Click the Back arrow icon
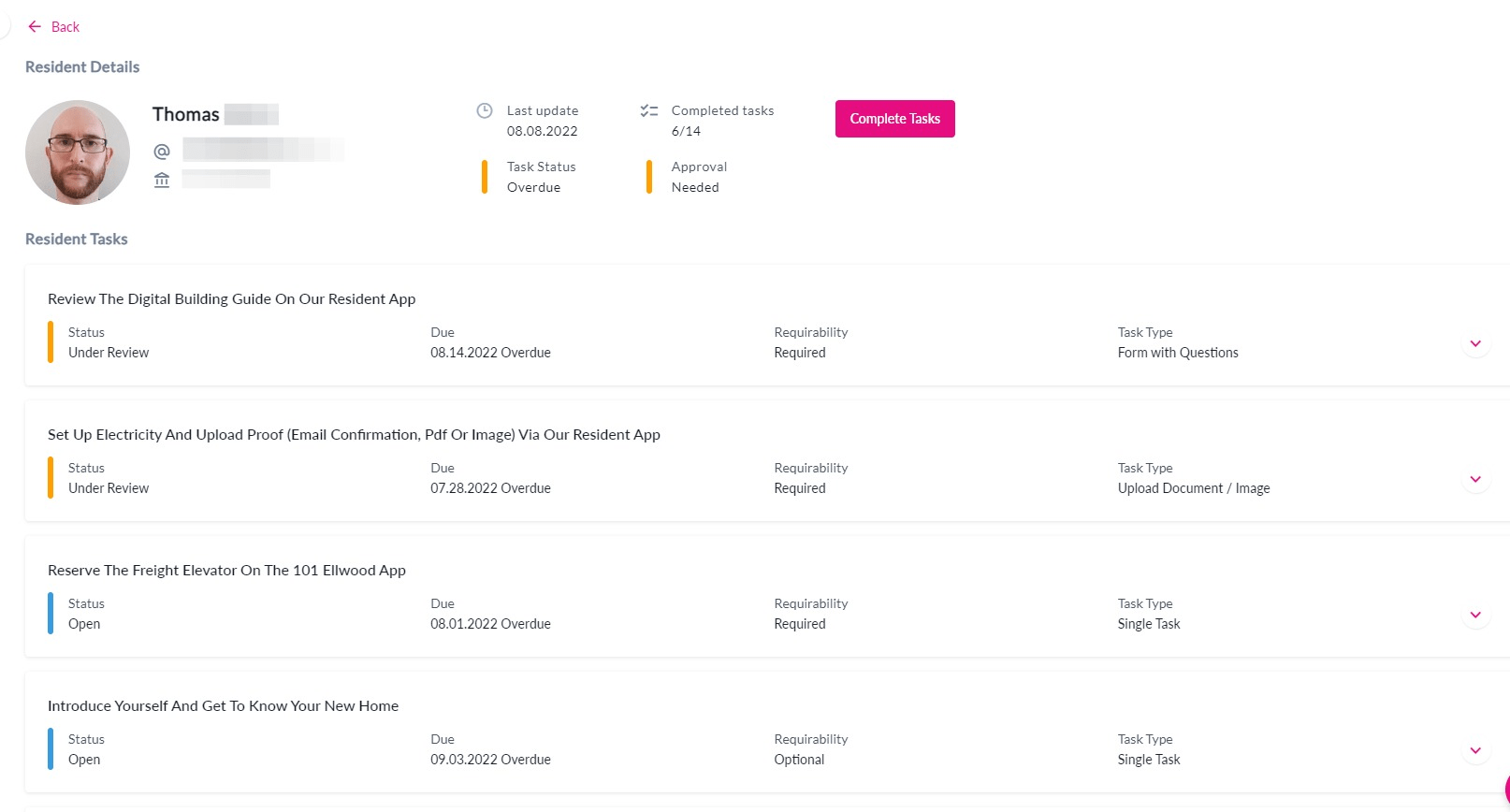Viewport: 1510px width, 812px height. pos(35,26)
